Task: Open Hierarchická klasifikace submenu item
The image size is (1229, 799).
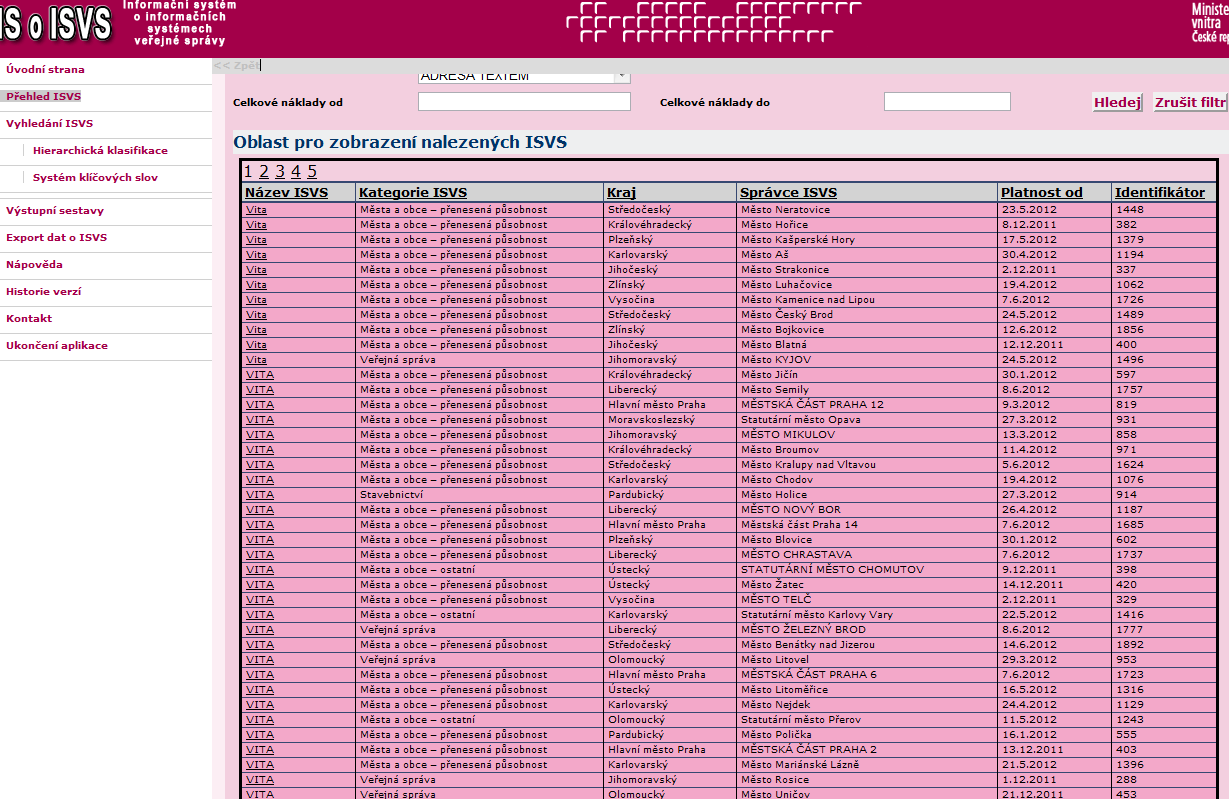Action: [x=100, y=151]
